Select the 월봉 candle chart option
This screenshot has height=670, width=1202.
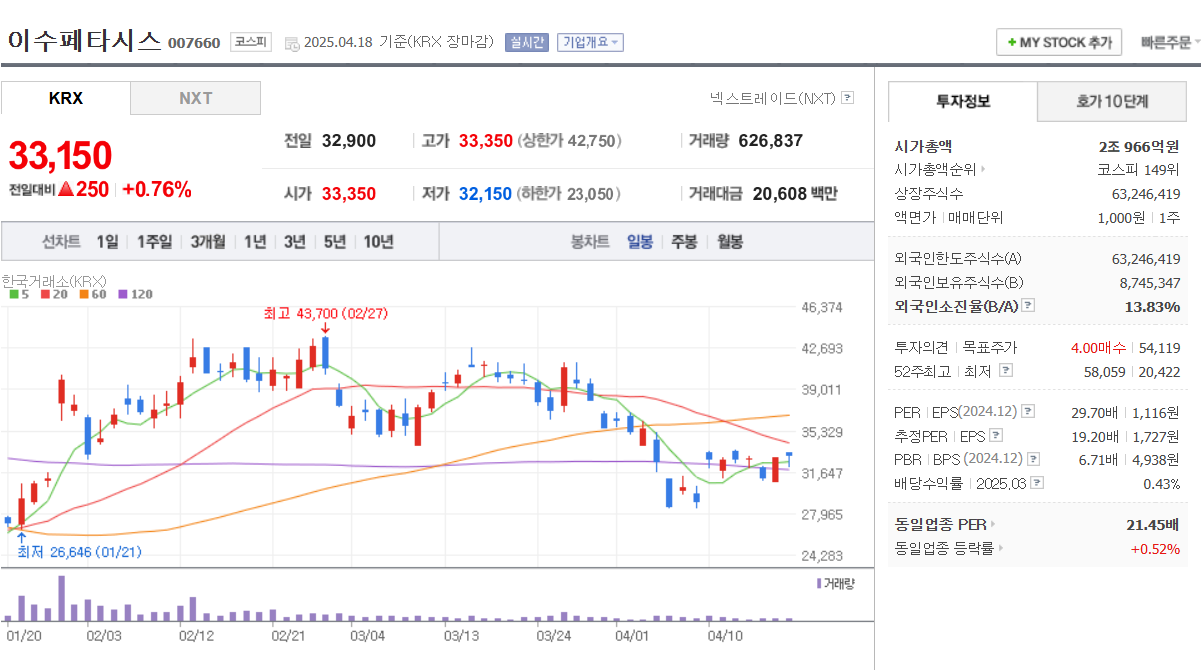[x=730, y=242]
